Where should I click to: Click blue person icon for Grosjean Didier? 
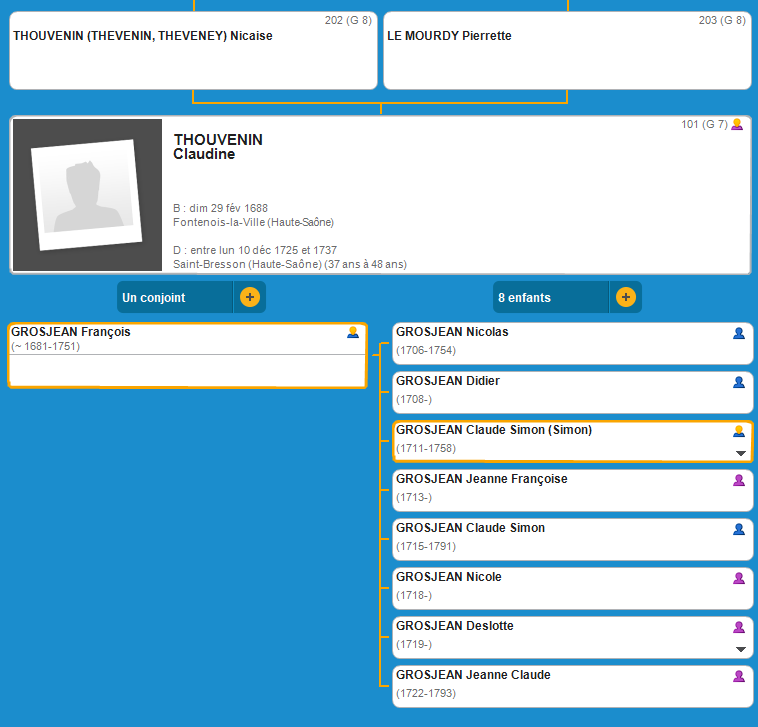(739, 382)
